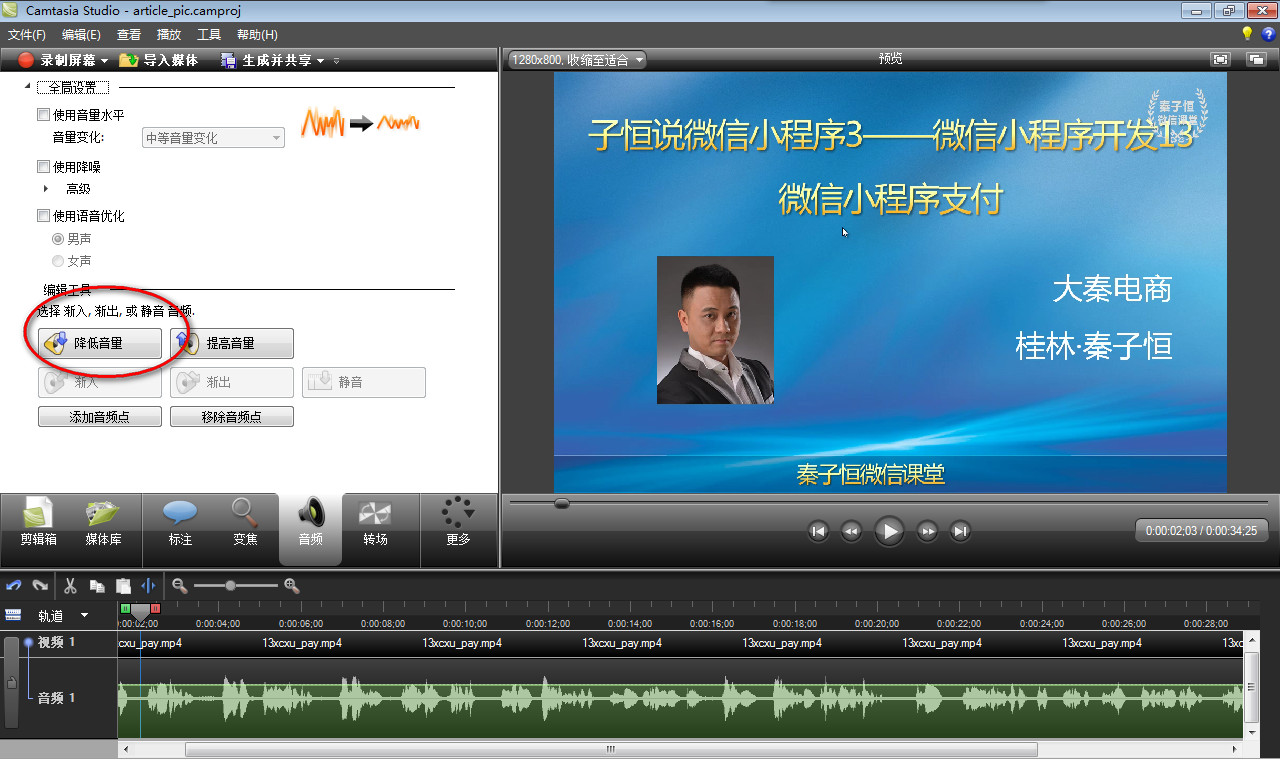Click the scissors cut icon
The width and height of the screenshot is (1280, 760).
click(x=71, y=586)
